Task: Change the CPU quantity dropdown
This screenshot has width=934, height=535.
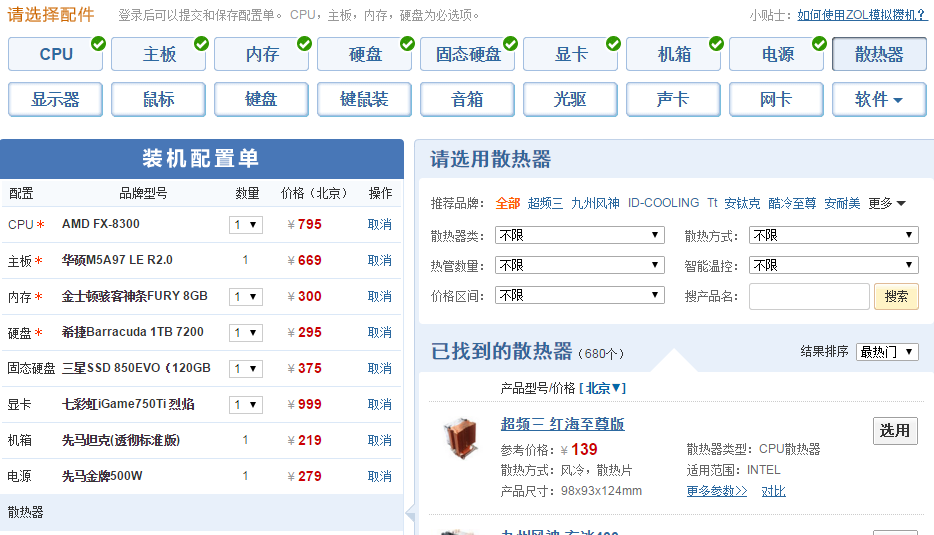Action: 246,225
